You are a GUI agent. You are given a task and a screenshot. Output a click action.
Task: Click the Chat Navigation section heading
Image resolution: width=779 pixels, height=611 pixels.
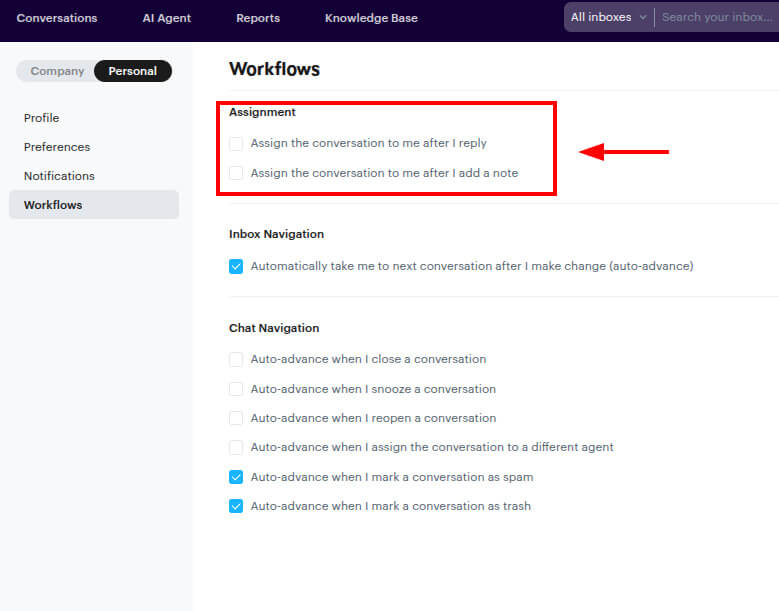coord(274,328)
